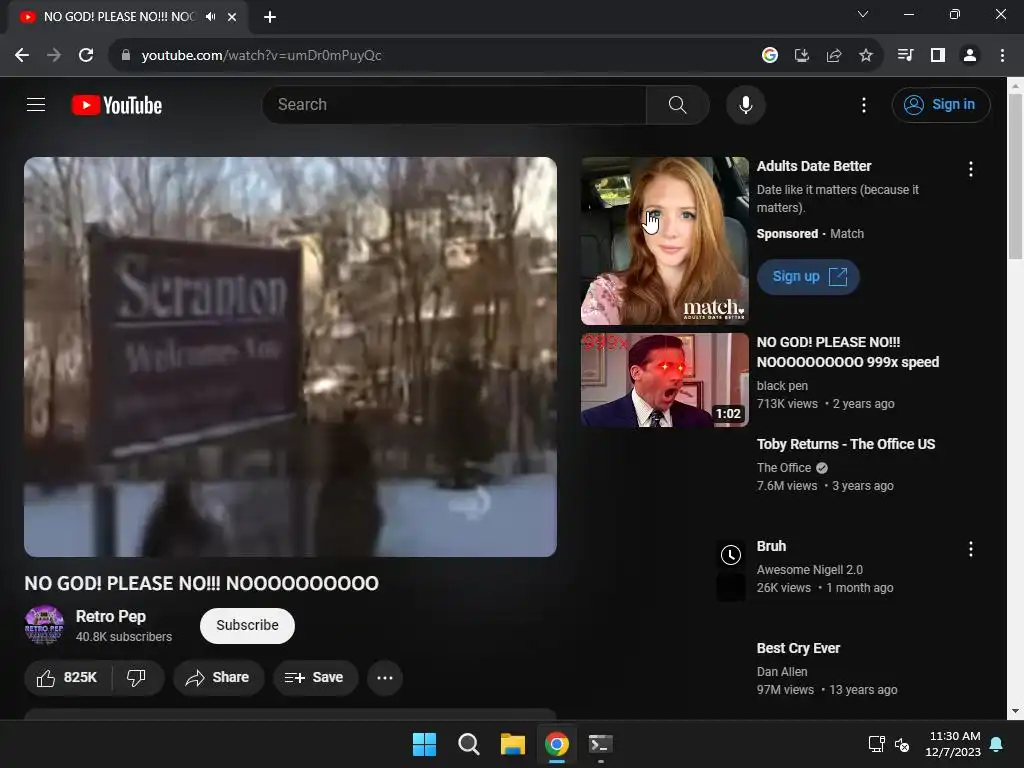Open the 999x speed video thumbnail
This screenshot has width=1024, height=768.
(x=664, y=380)
